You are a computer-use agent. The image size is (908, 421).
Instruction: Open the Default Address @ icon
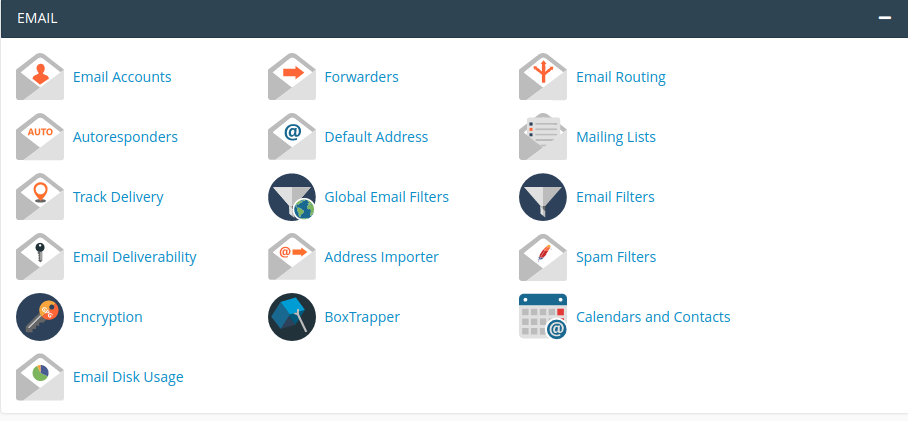292,137
